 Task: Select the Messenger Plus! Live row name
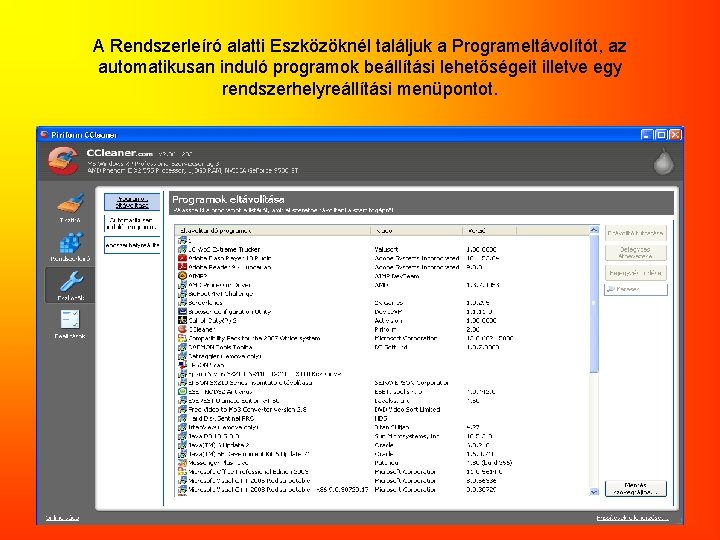pos(218,463)
